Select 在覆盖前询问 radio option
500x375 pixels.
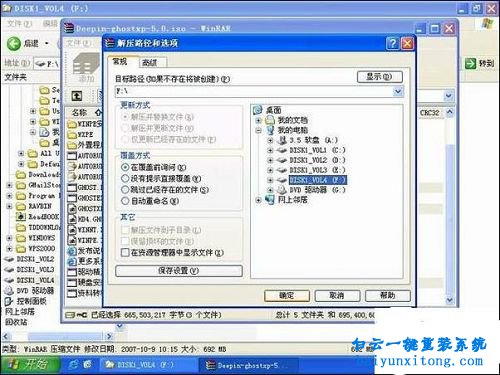[x=125, y=167]
